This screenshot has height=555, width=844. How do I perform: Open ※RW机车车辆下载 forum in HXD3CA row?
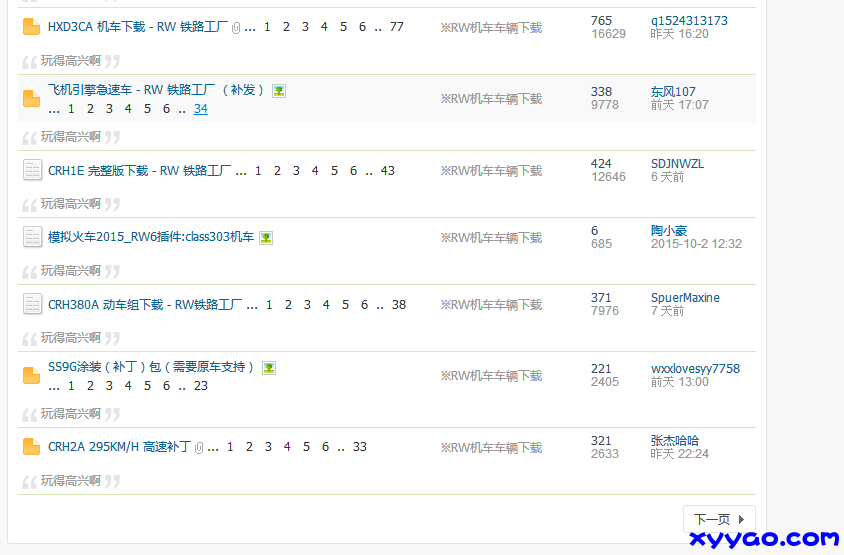[491, 27]
